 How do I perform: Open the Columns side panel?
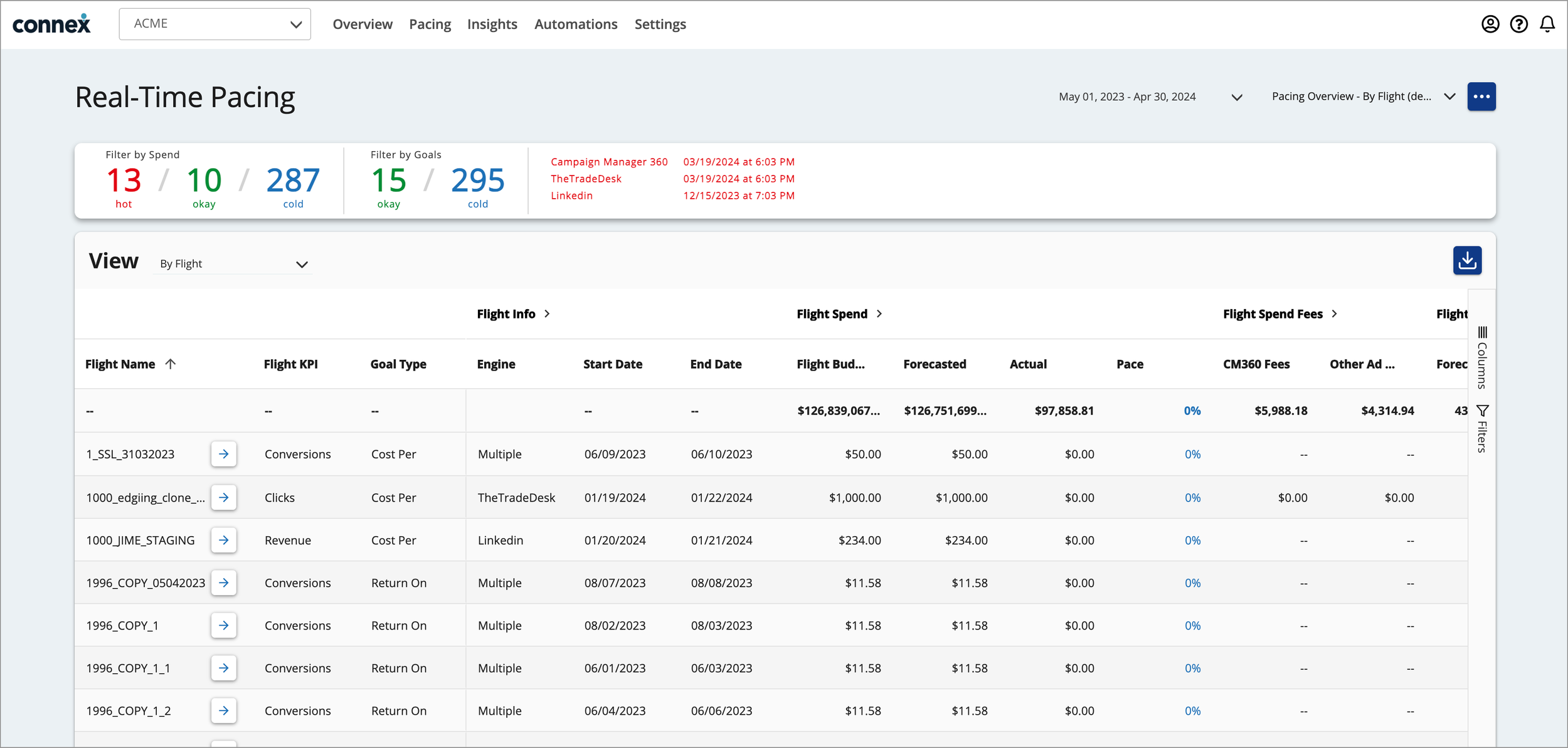[x=1482, y=357]
